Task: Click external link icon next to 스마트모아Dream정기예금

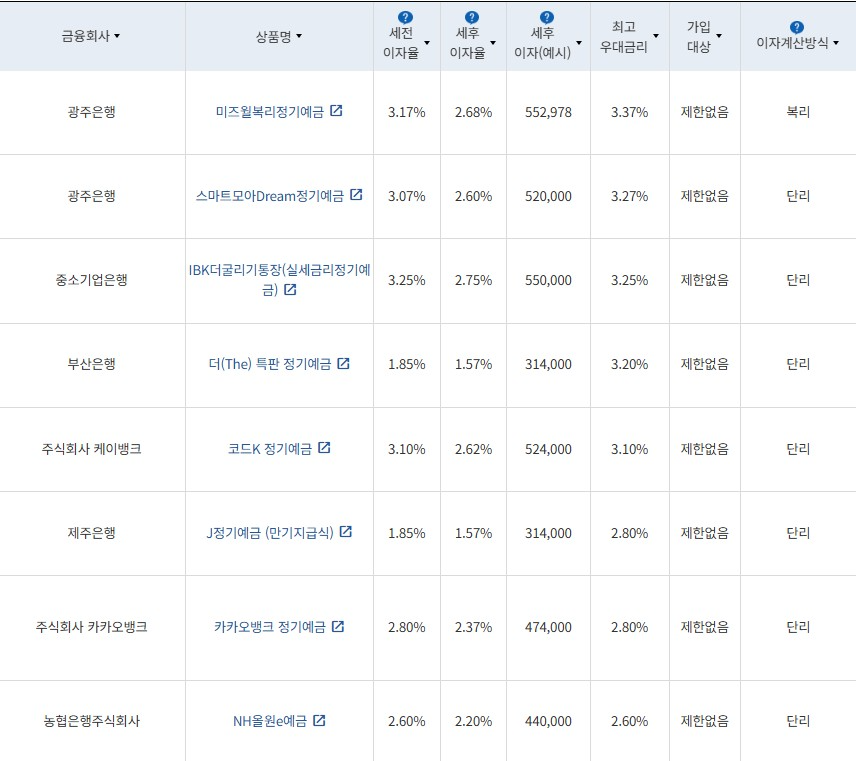Action: coord(356,194)
